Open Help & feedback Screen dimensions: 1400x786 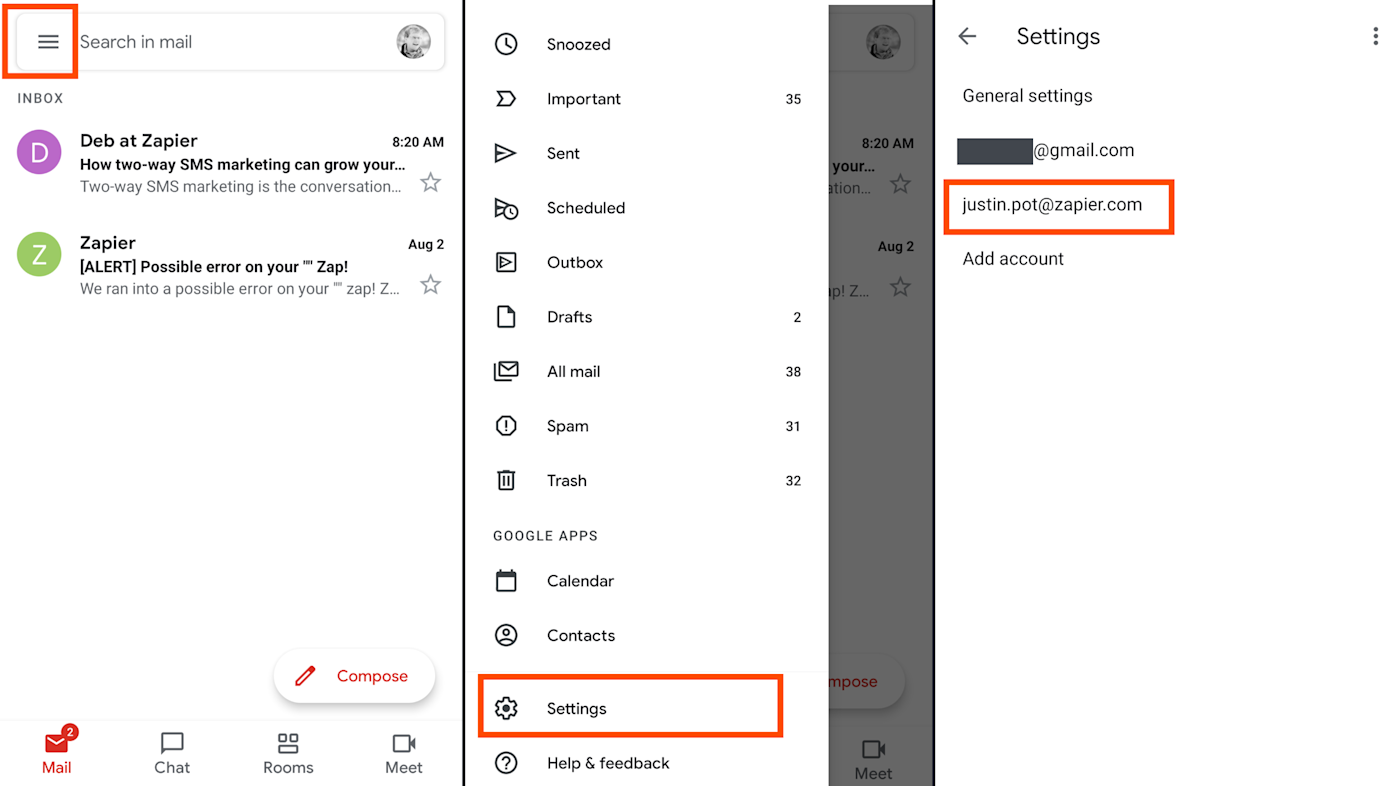[x=647, y=763]
